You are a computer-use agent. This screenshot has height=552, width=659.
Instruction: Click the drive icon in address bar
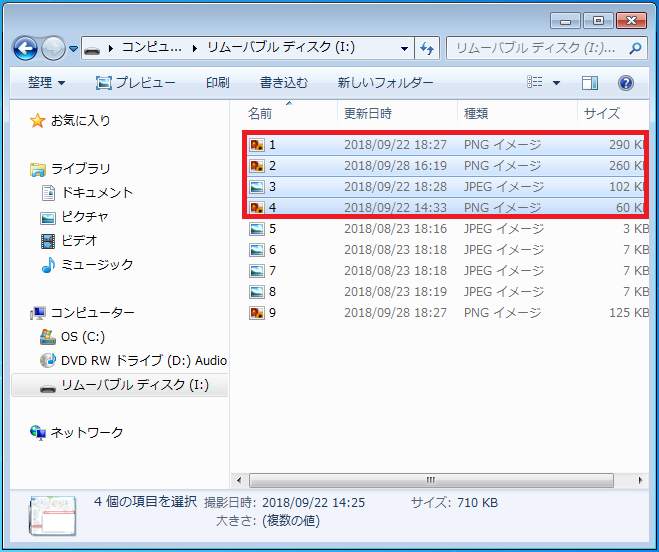tap(92, 50)
